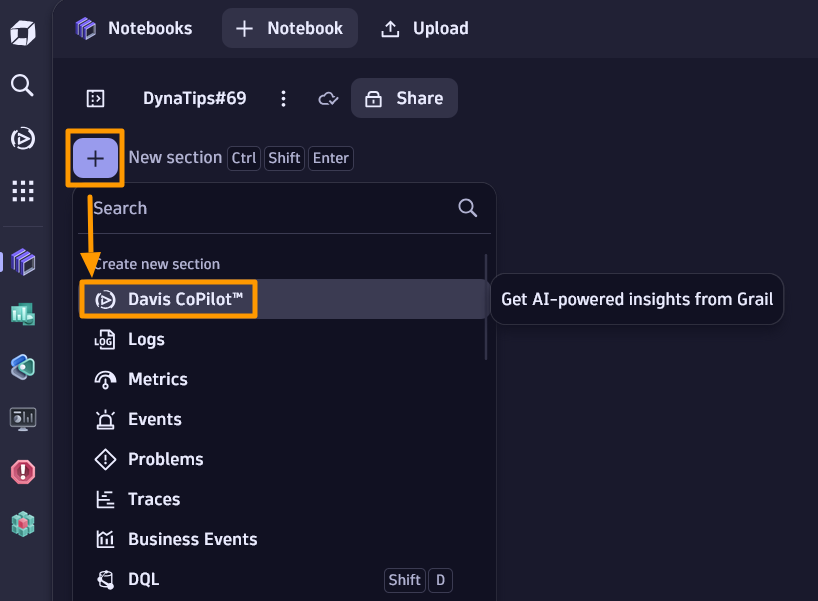818x601 pixels.
Task: Click the Upload button
Action: (425, 28)
